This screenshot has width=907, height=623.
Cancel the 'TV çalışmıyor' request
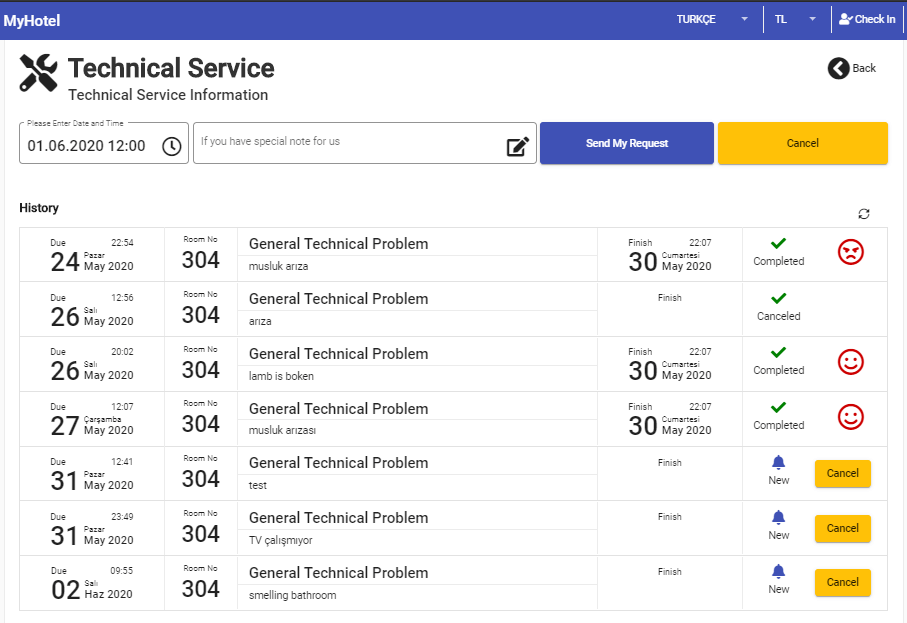[842, 528]
